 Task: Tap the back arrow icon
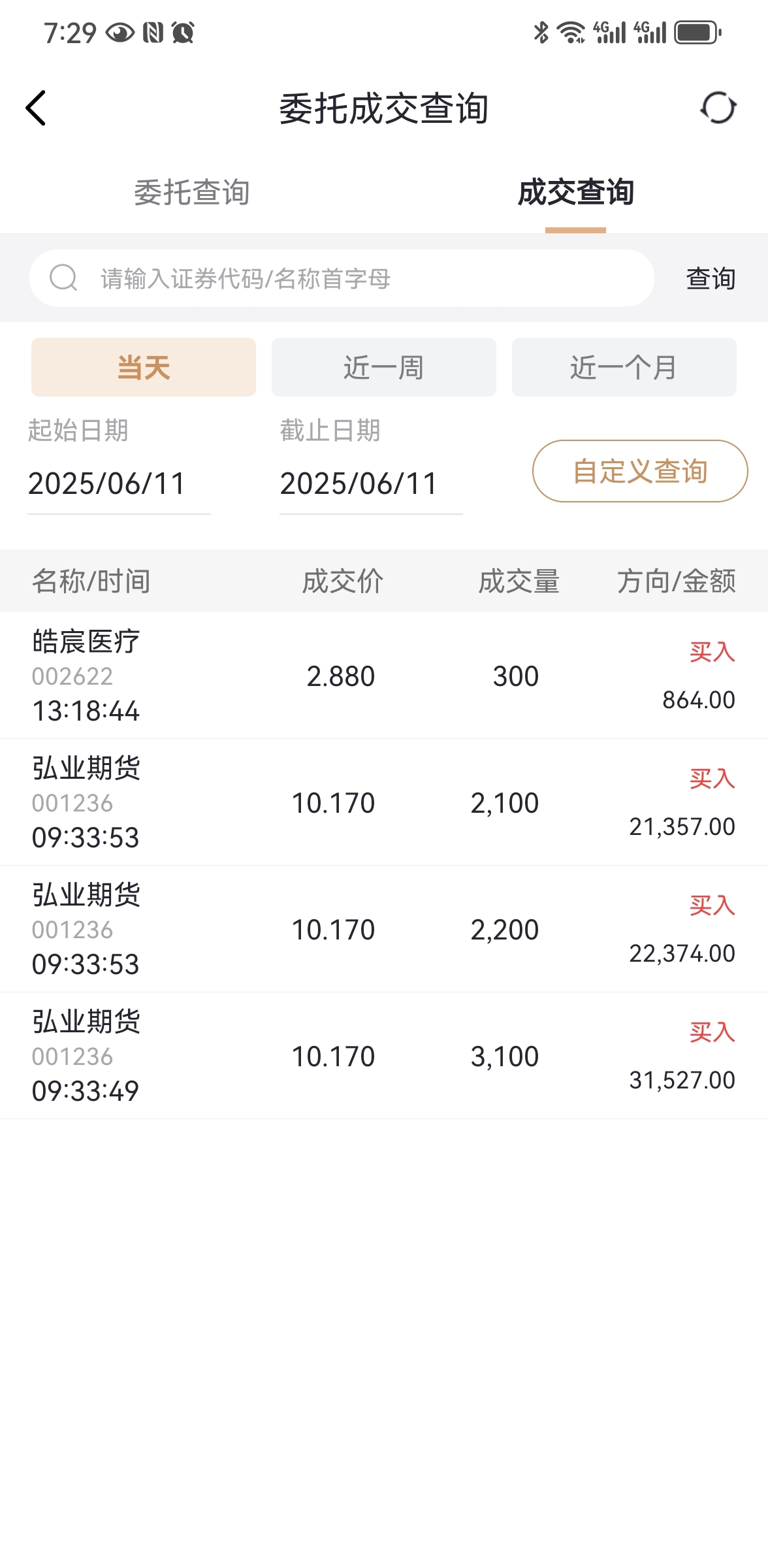pyautogui.click(x=36, y=108)
